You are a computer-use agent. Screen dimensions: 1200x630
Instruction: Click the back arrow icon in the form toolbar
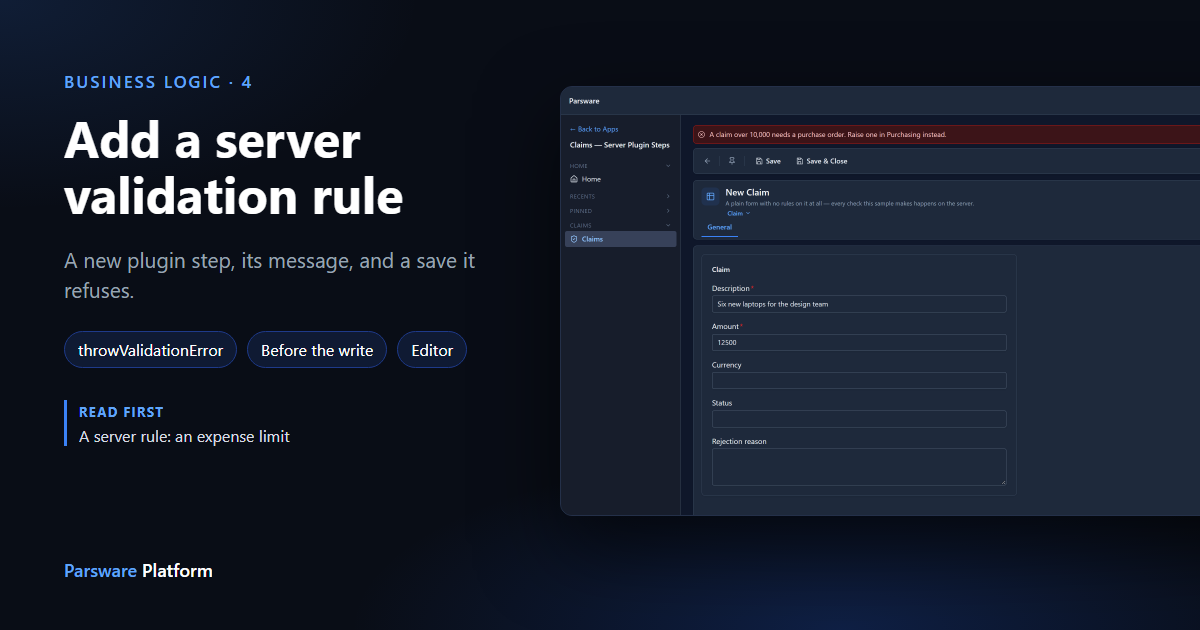(x=708, y=161)
